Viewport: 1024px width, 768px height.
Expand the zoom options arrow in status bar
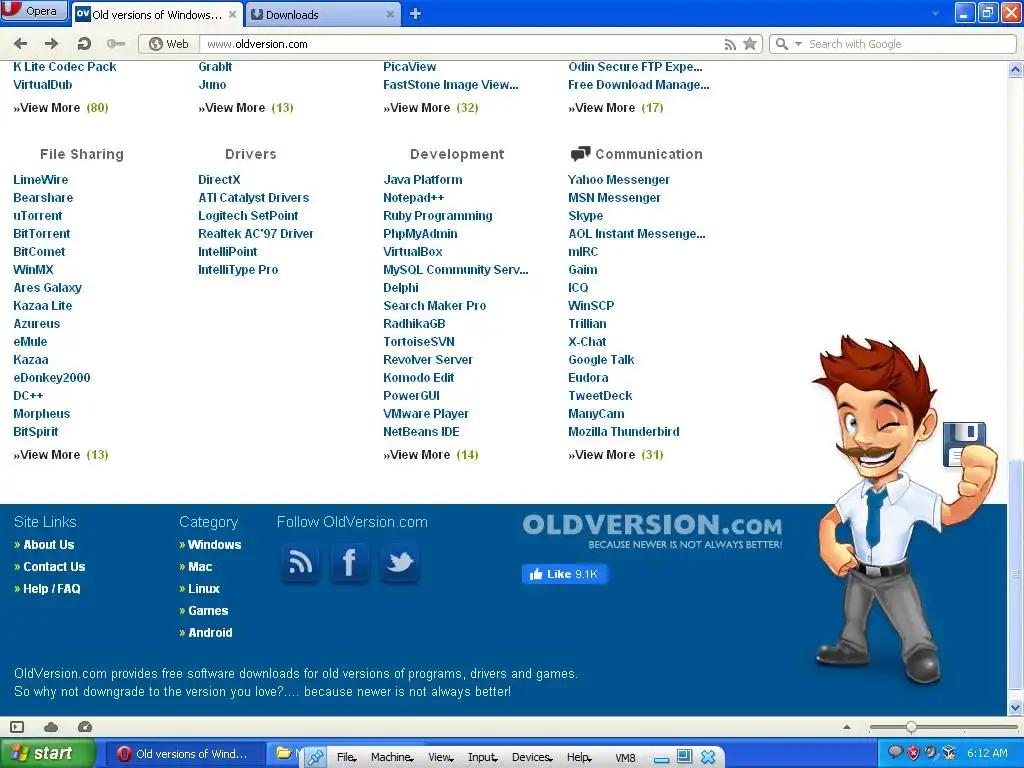click(847, 727)
